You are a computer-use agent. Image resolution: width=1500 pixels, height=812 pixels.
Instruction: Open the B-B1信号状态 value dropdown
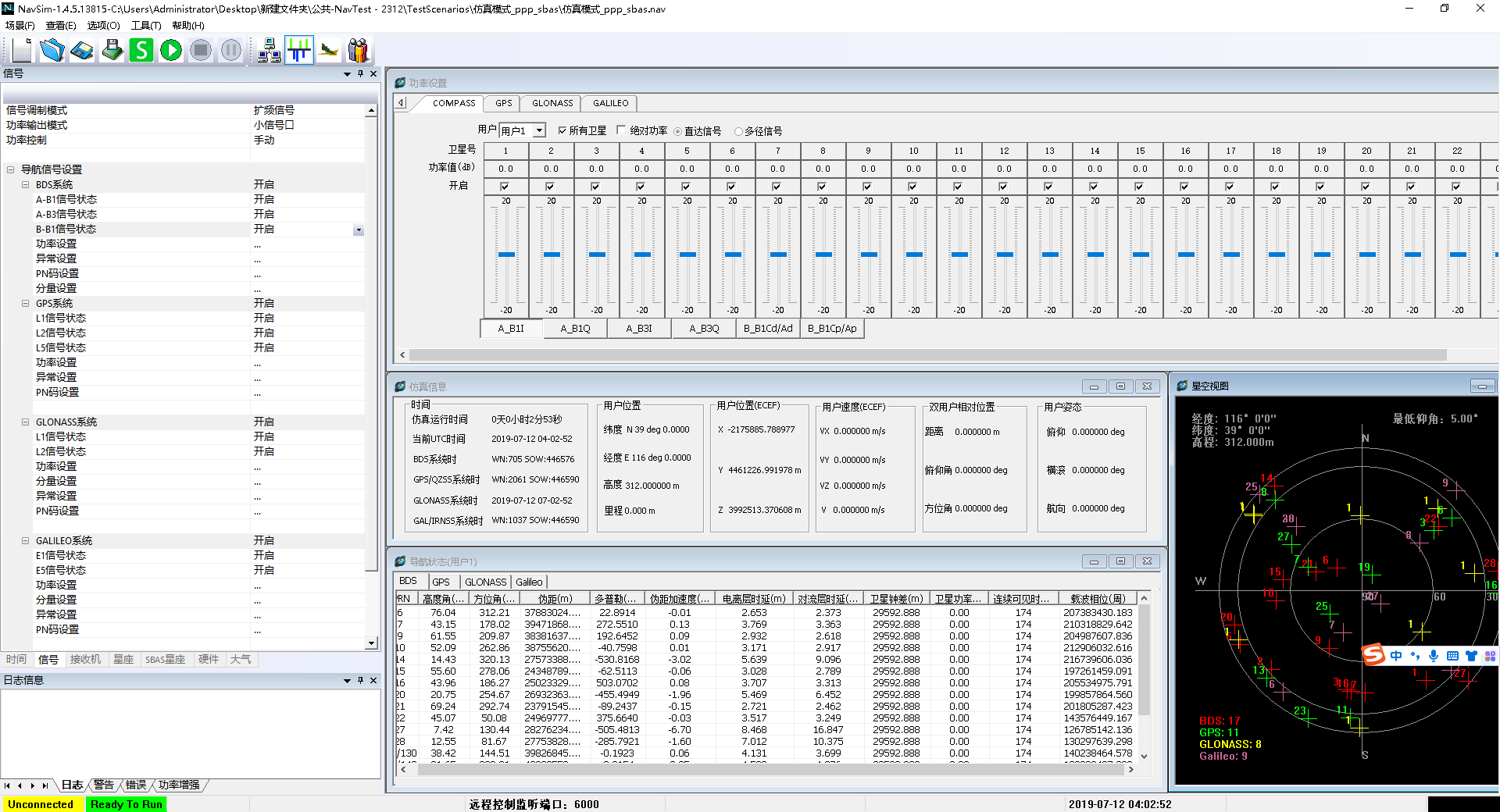(x=359, y=230)
